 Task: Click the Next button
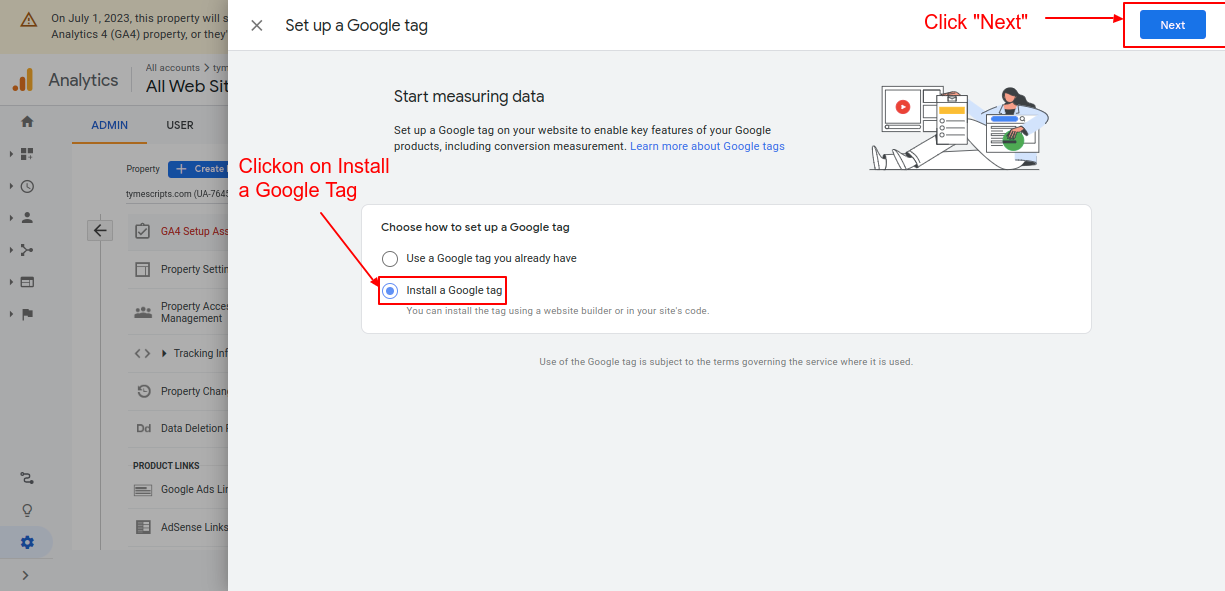[x=1171, y=24]
